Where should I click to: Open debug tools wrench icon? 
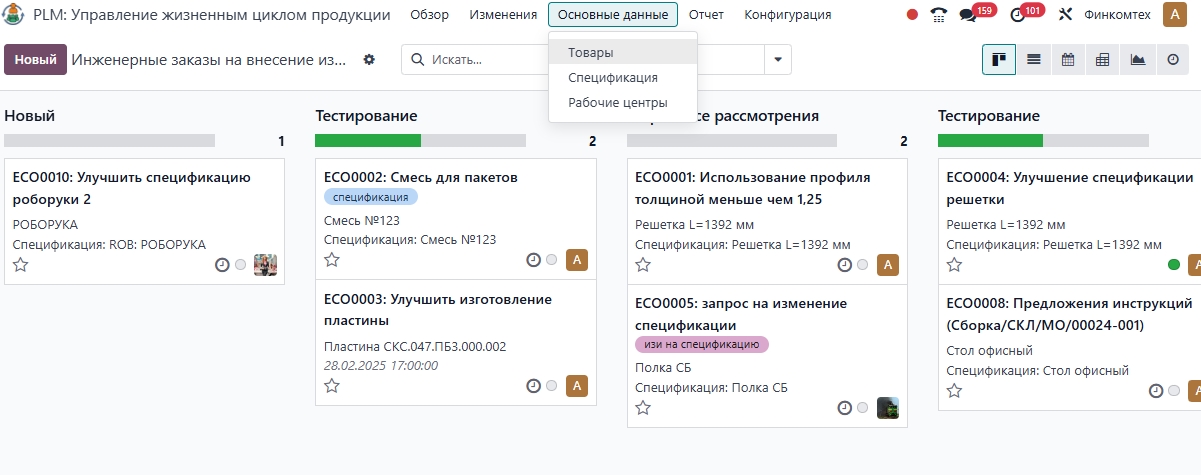click(1065, 15)
